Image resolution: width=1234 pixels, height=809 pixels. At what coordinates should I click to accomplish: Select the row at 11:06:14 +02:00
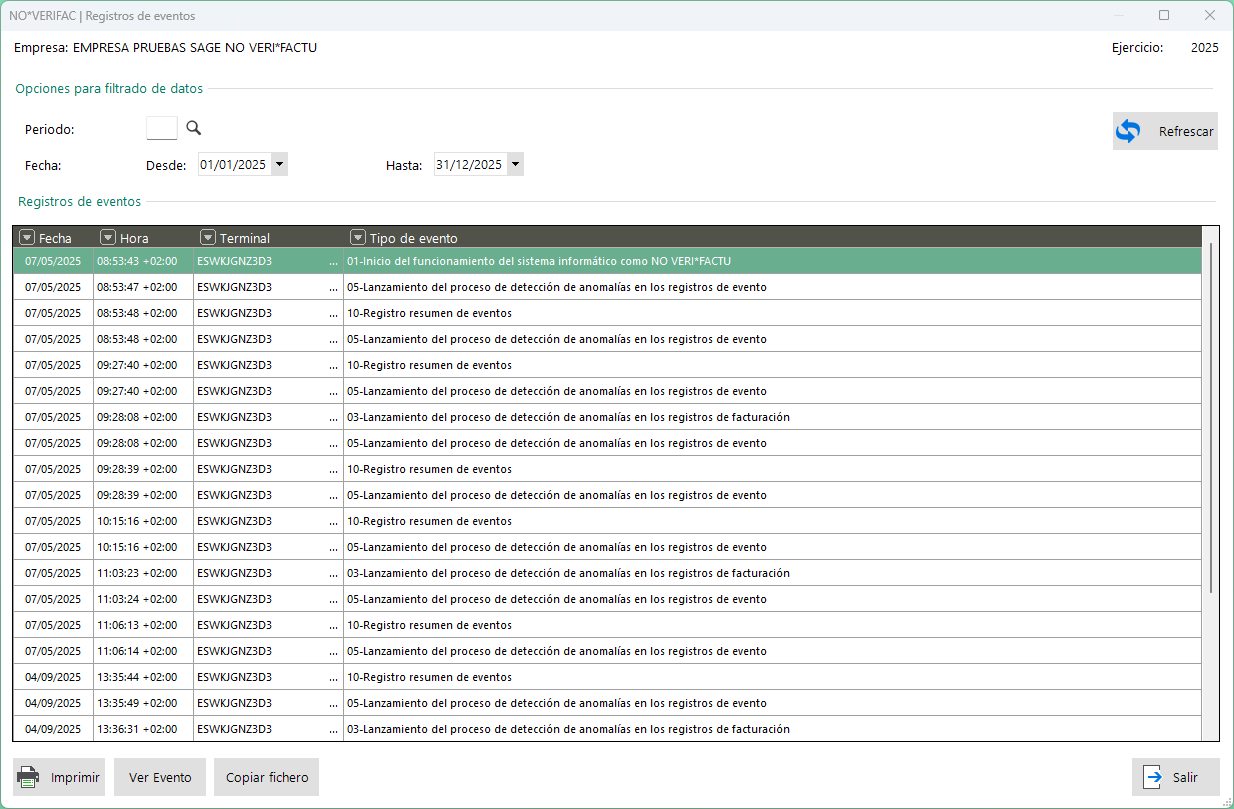(607, 651)
